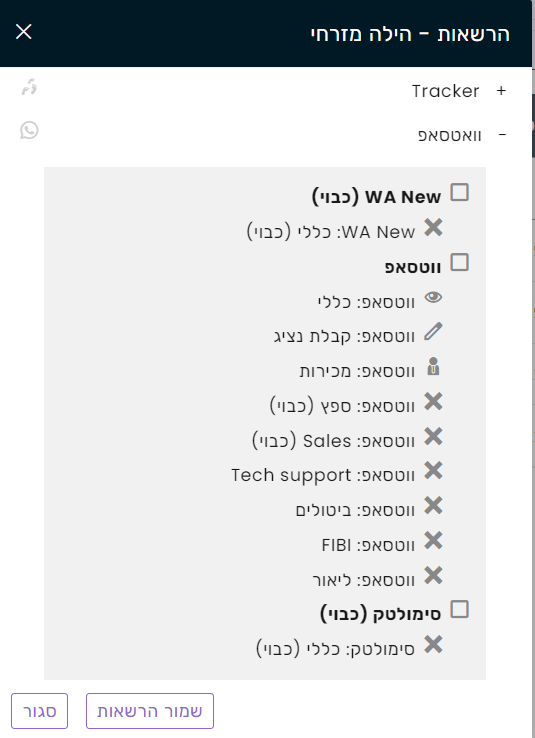Check the סימולטק (כבוי) checkbox
This screenshot has height=738, width=535.
(459, 609)
